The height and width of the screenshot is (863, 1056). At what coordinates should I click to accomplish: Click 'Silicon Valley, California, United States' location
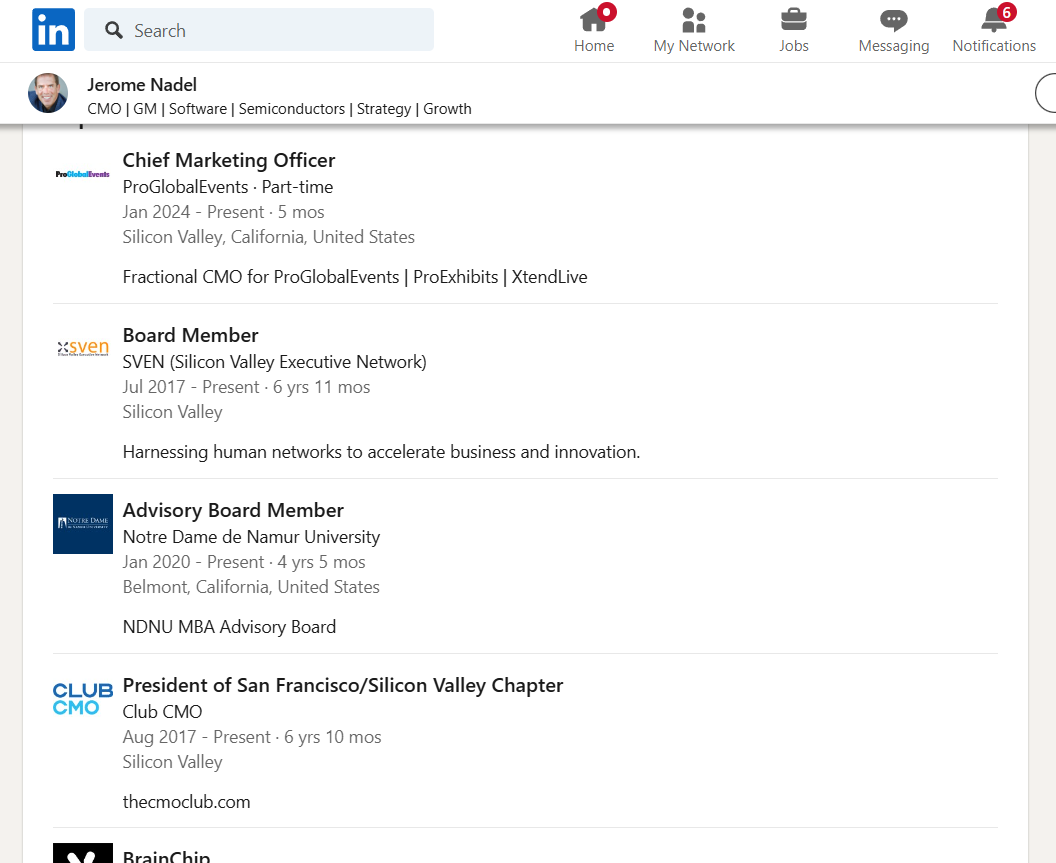coord(269,237)
